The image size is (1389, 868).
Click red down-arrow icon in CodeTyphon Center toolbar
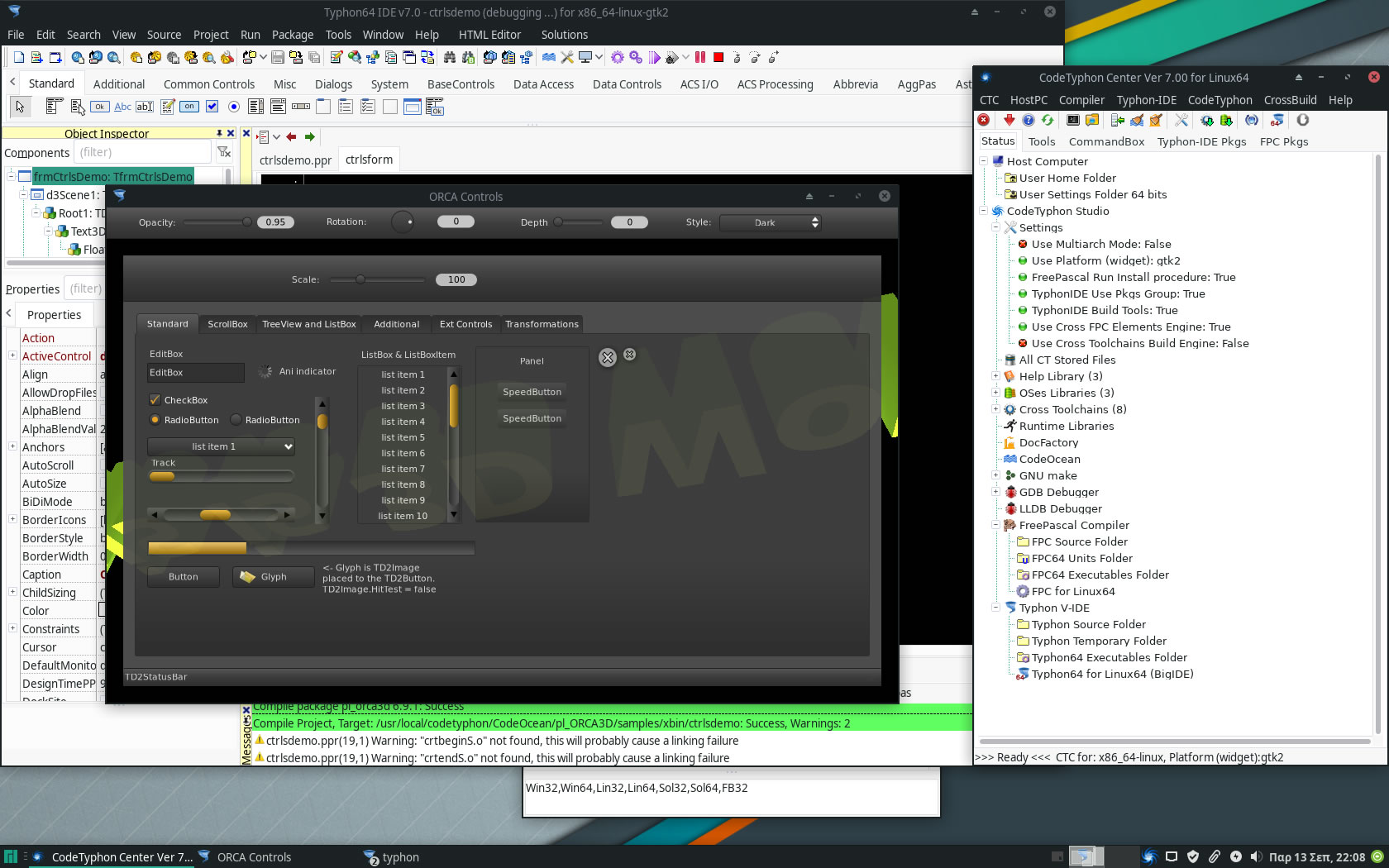pos(1009,121)
